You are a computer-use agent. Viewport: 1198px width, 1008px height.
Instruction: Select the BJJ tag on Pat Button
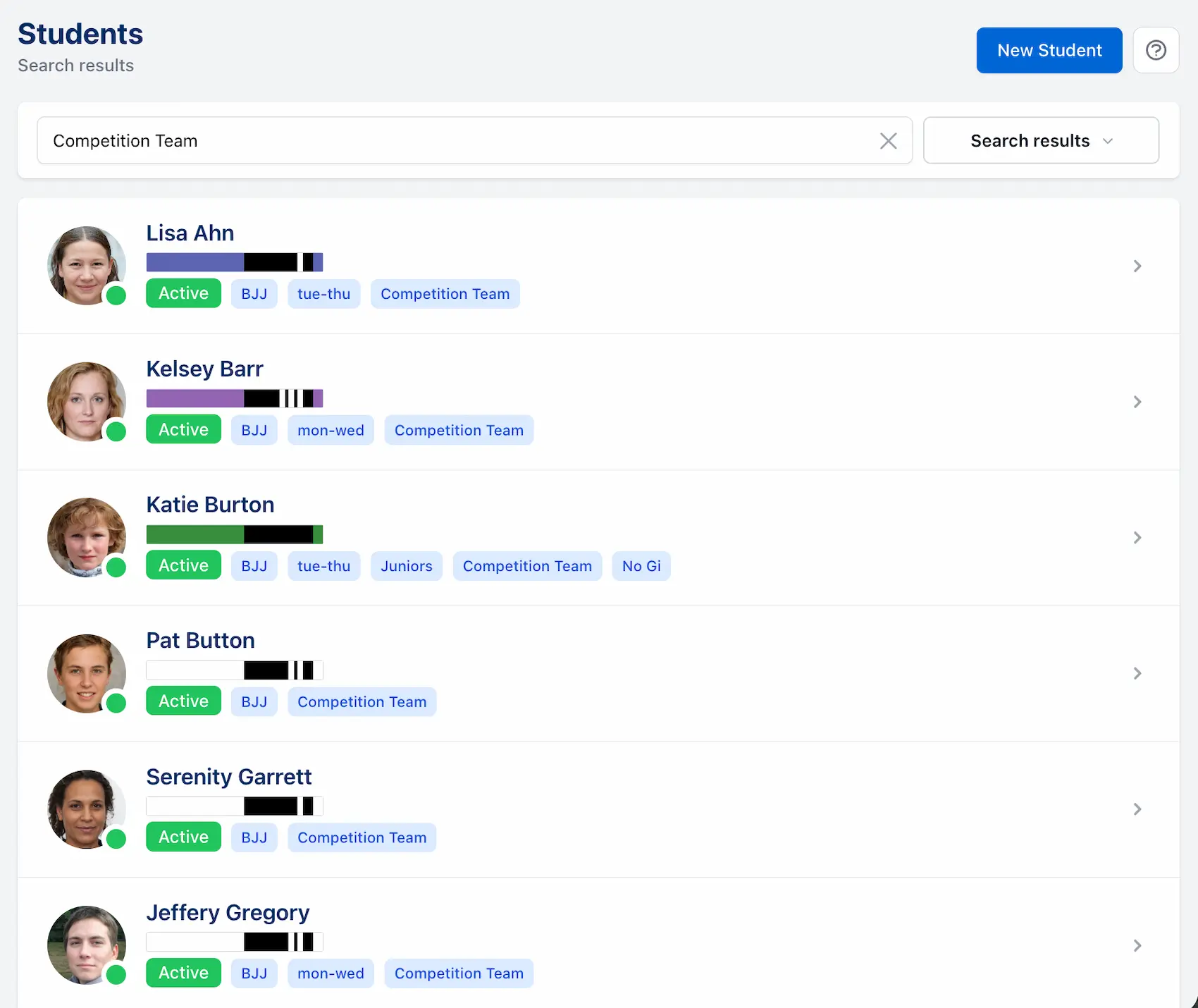click(x=254, y=701)
